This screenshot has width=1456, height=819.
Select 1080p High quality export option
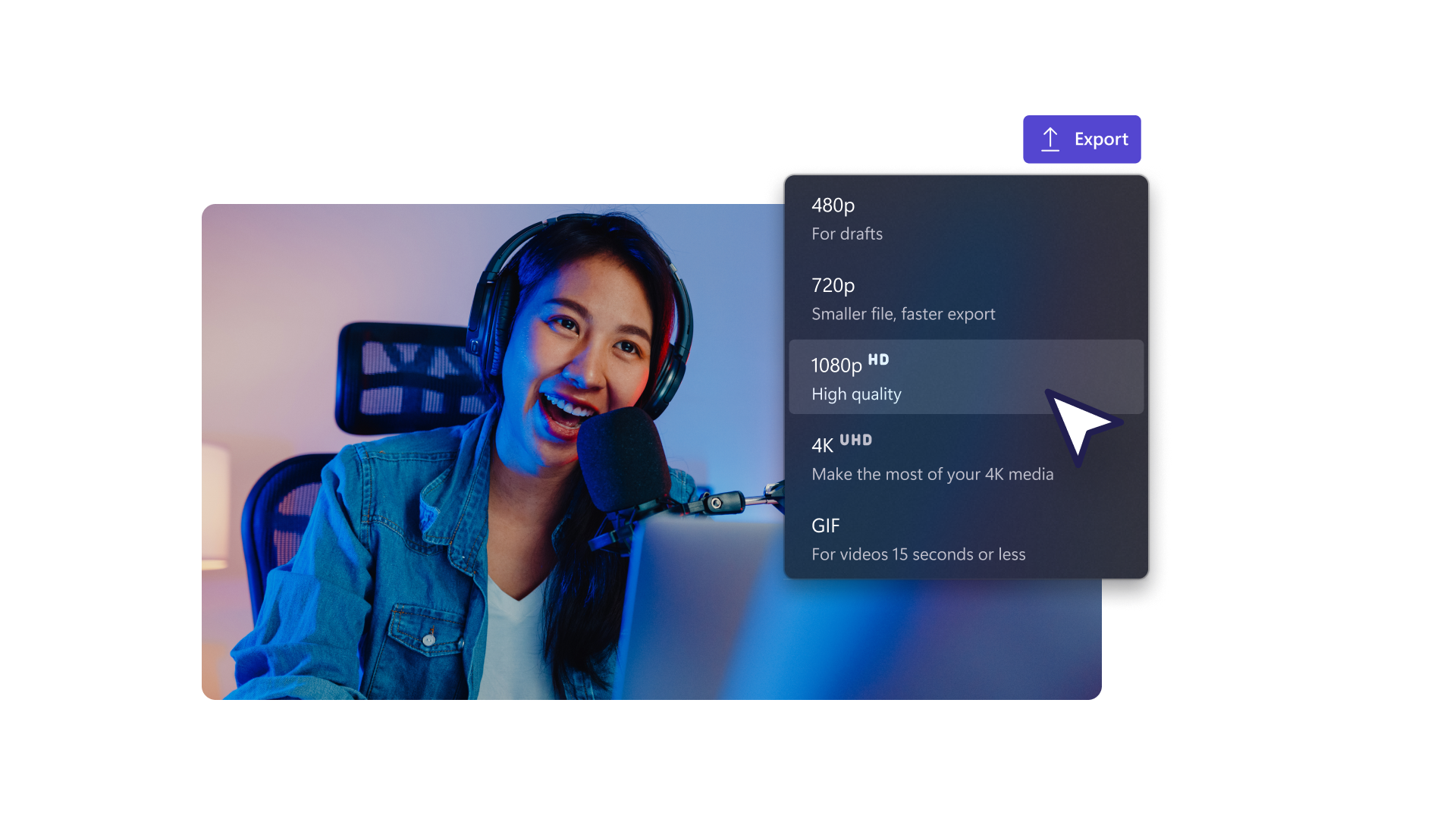(x=966, y=377)
